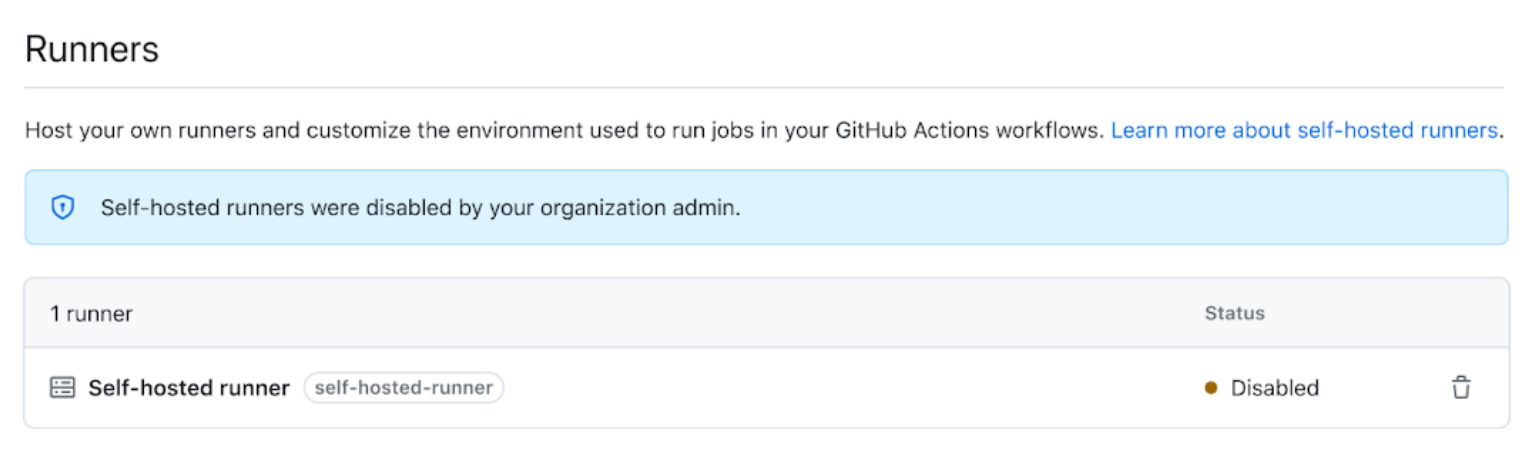Screen dimensions: 1538x464
Task: Click the Disabled status text
Action: point(1275,388)
